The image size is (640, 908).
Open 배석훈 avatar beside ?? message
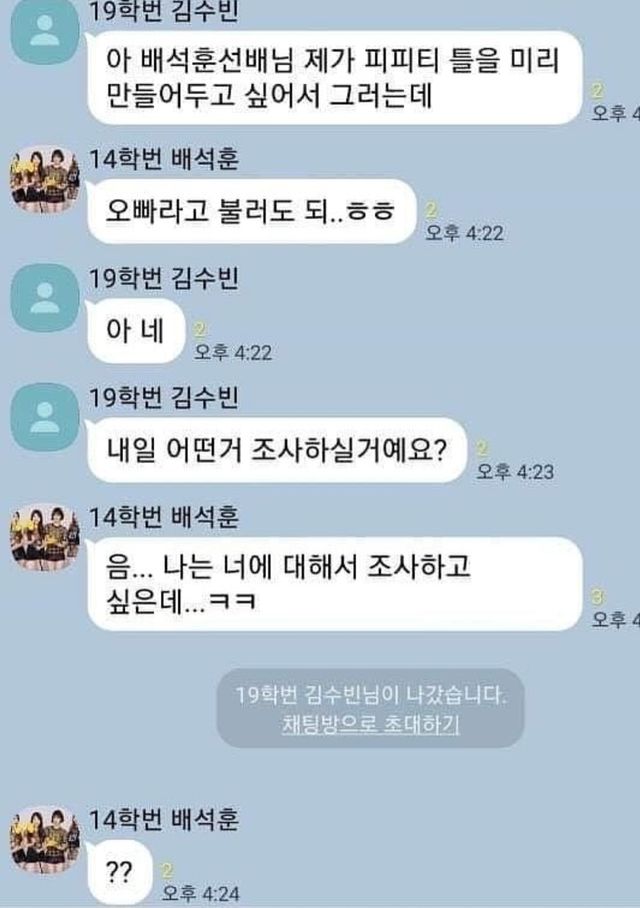click(45, 839)
